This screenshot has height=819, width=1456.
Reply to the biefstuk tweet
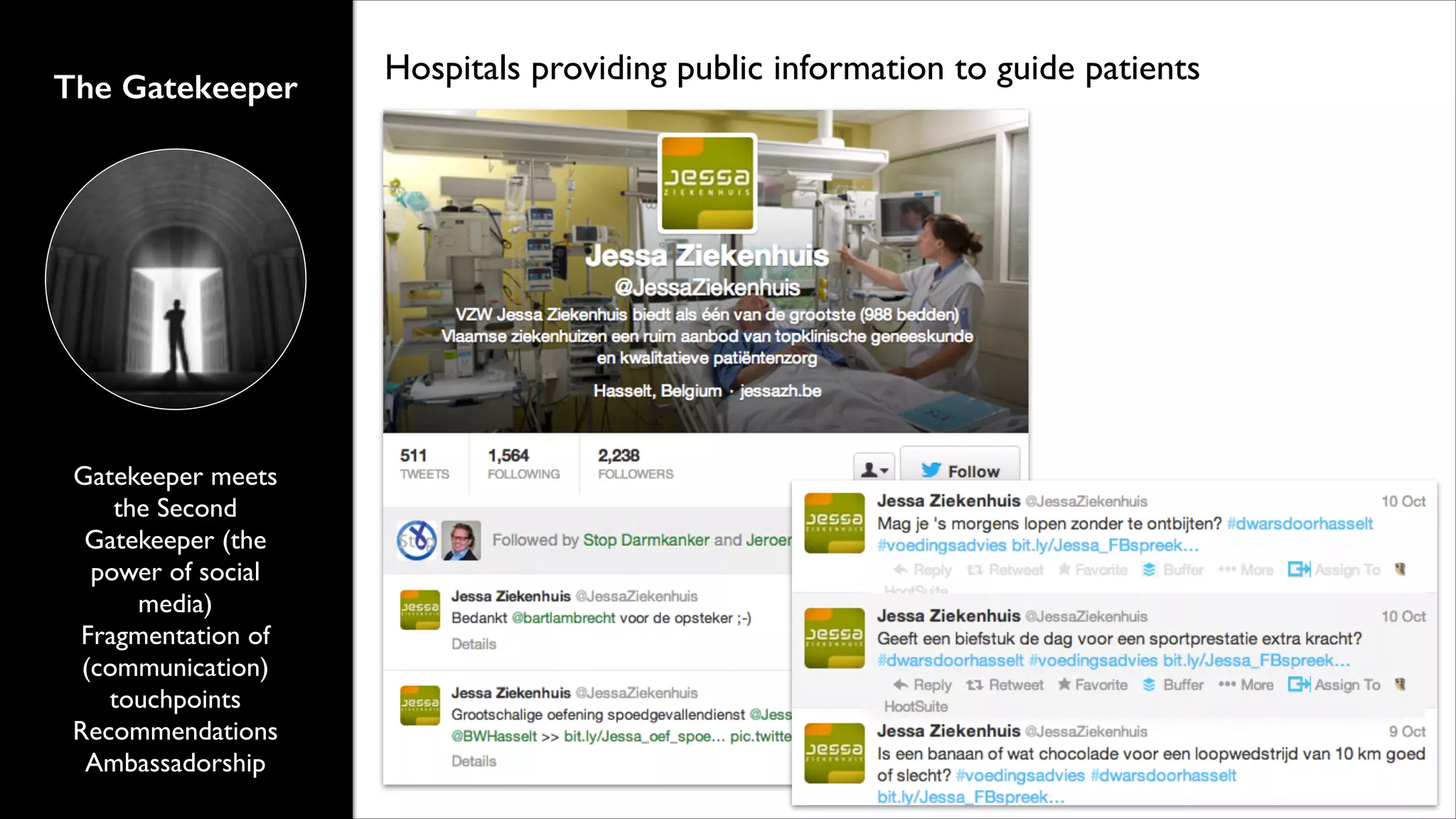[x=922, y=685]
